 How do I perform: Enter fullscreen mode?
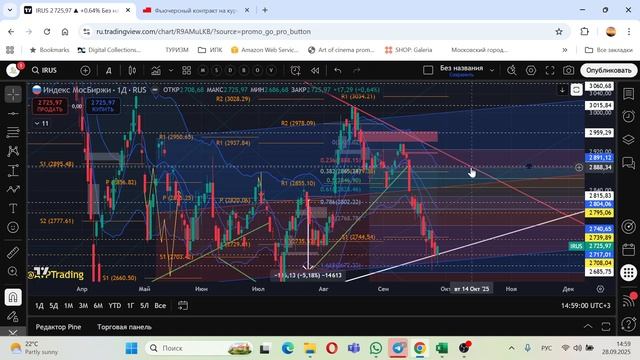[550, 70]
